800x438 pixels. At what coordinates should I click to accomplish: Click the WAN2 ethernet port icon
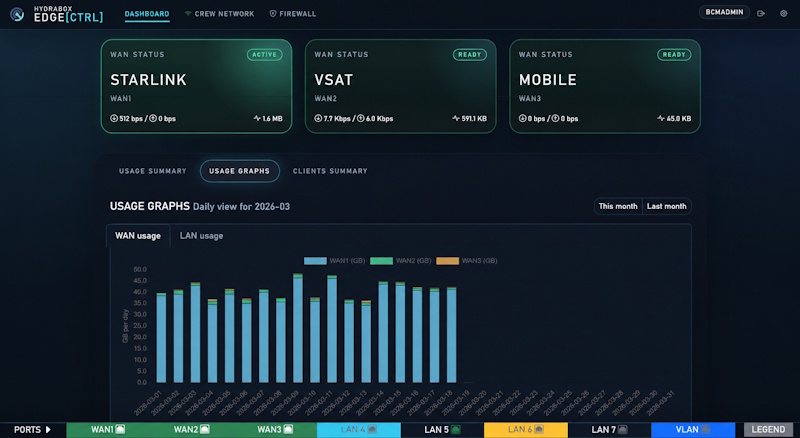[x=205, y=429]
